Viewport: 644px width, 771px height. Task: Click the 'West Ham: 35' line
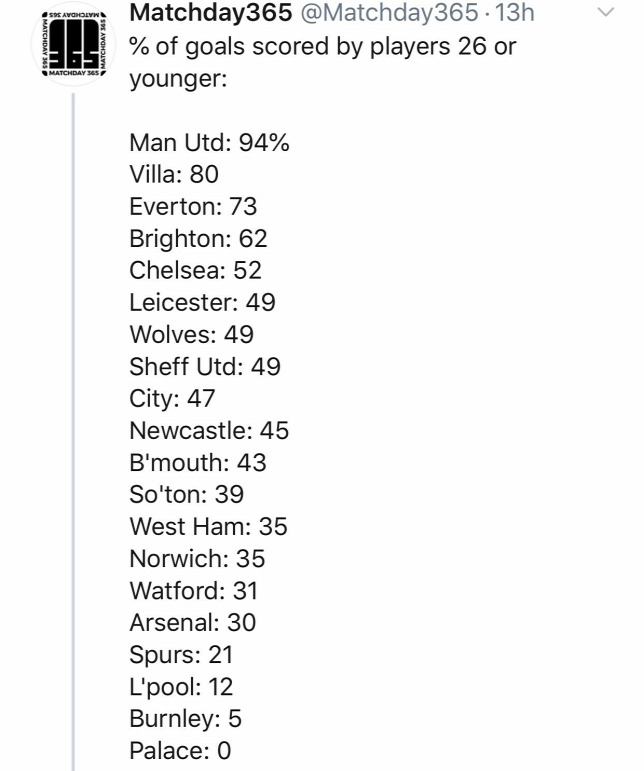208,527
